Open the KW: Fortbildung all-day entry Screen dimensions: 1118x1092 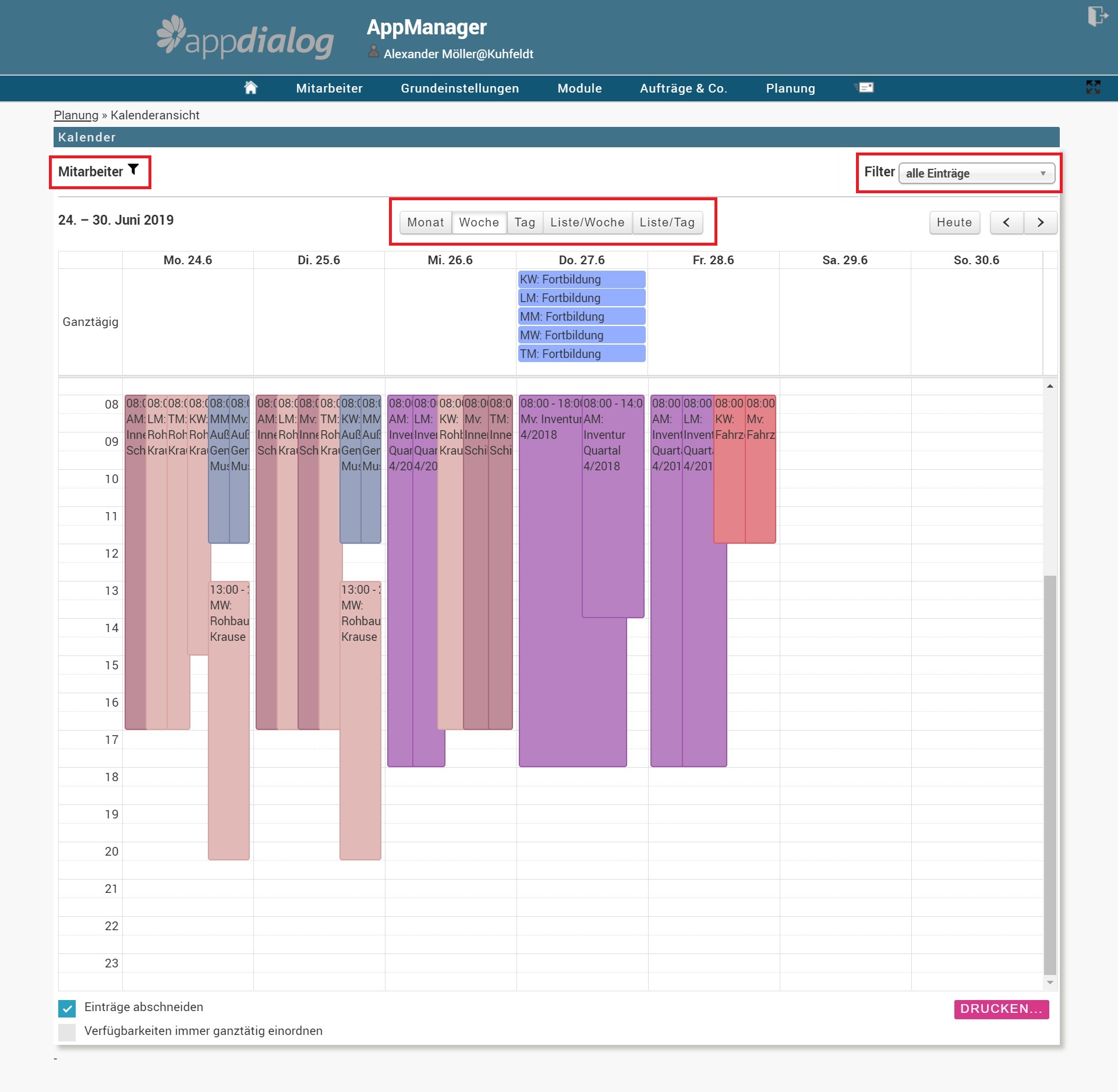[x=582, y=279]
